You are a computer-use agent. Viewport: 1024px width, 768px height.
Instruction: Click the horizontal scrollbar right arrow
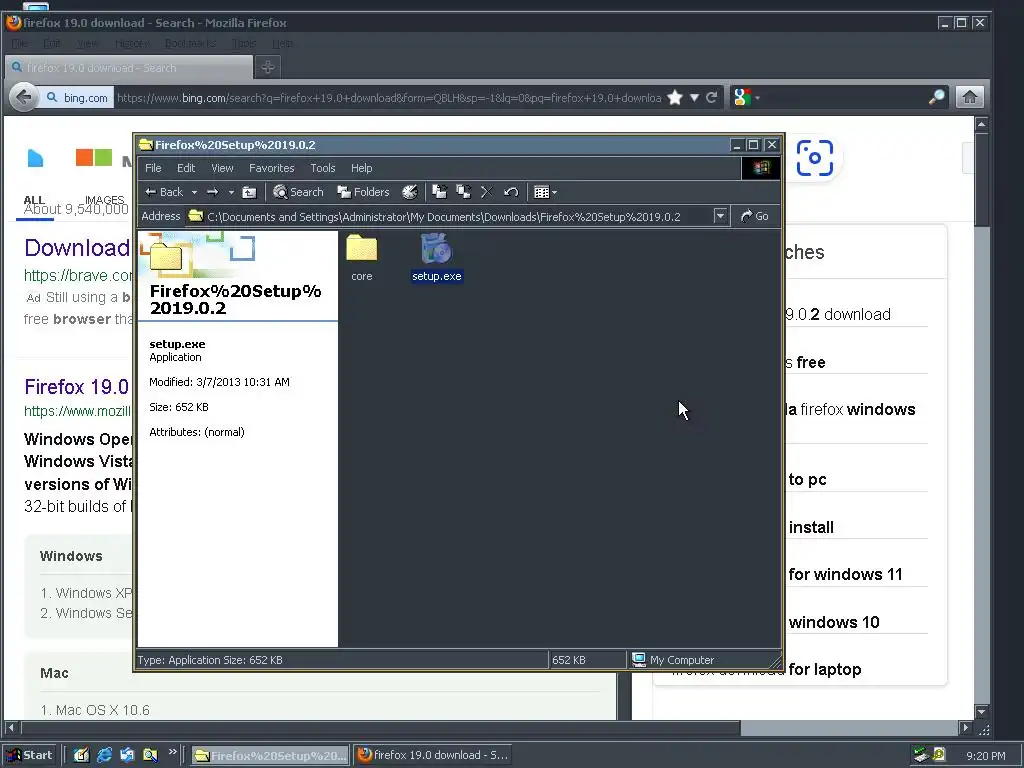[966, 728]
